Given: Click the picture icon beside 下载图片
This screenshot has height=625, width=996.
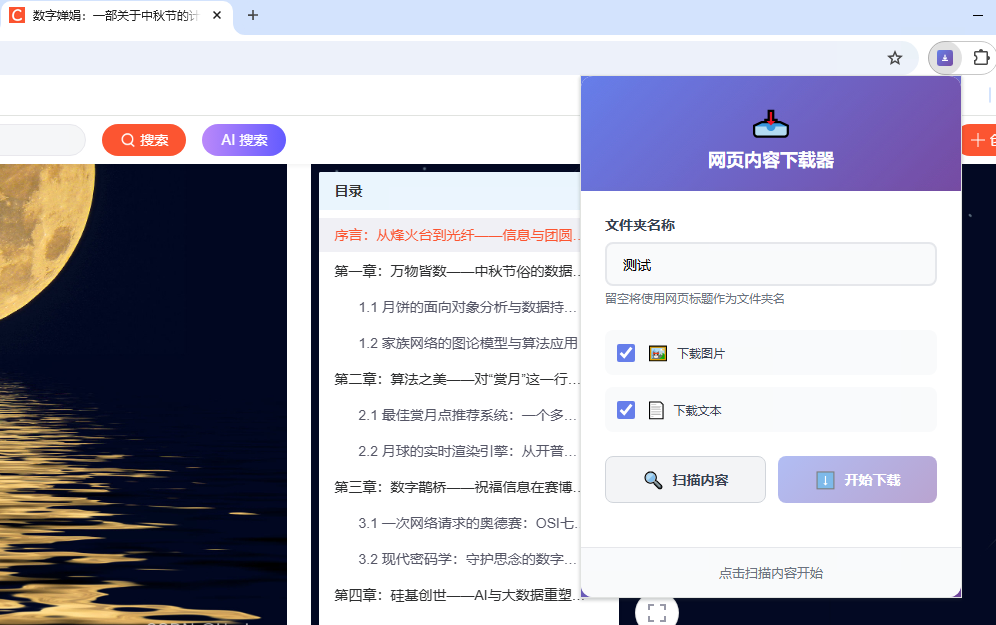Looking at the screenshot, I should point(657,353).
